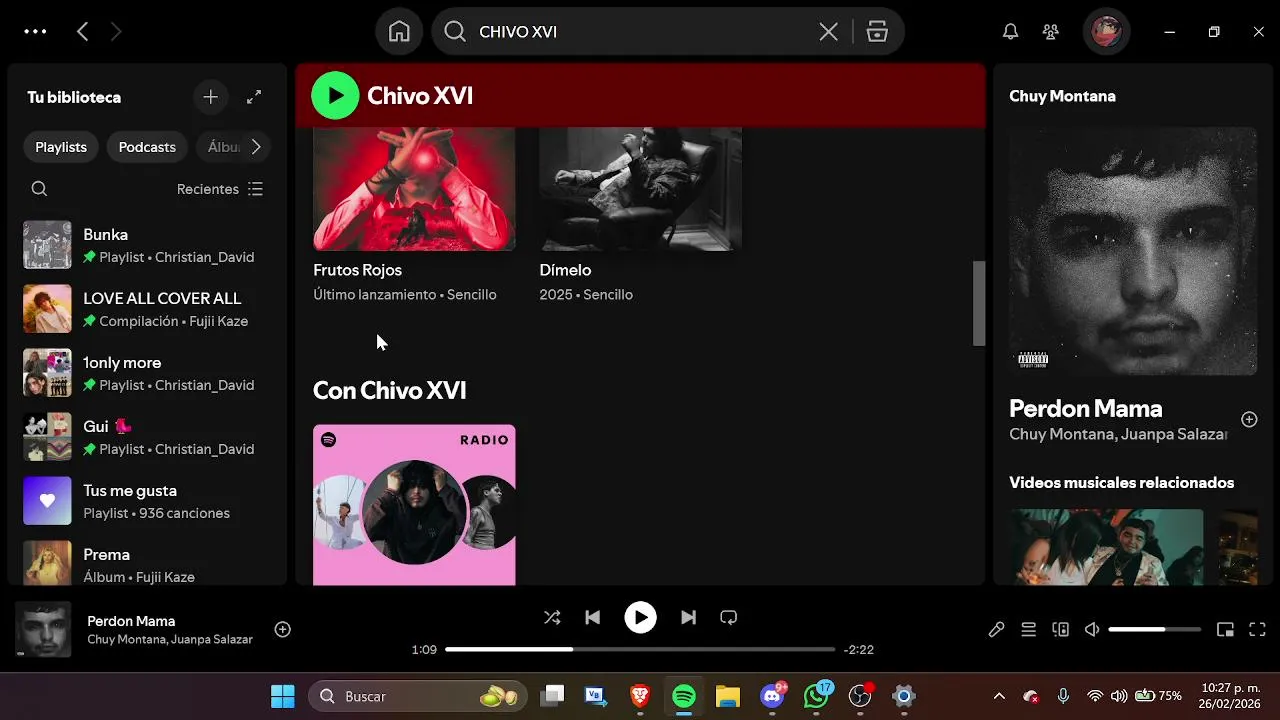Viewport: 1280px width, 720px height.
Task: Go forward with the right arrow
Action: [115, 32]
